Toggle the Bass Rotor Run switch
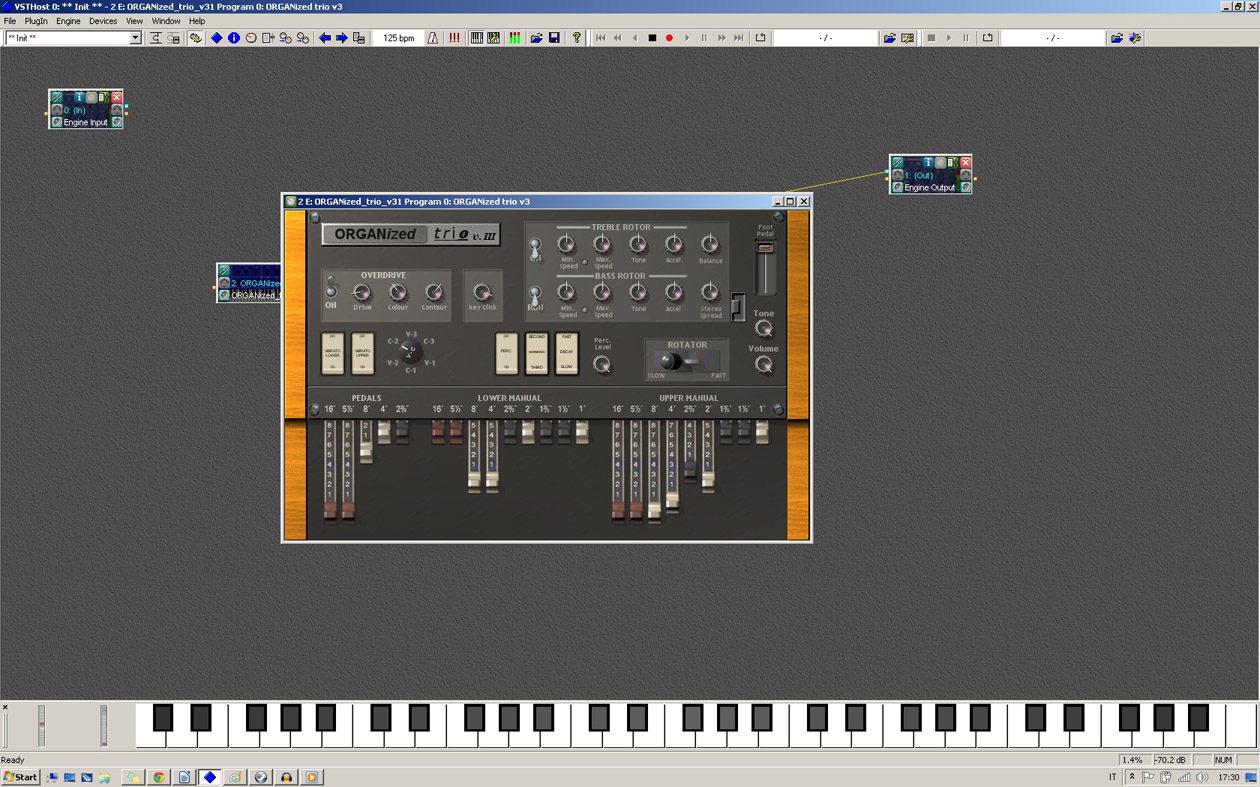Screen dimensions: 1260x787 point(535,296)
